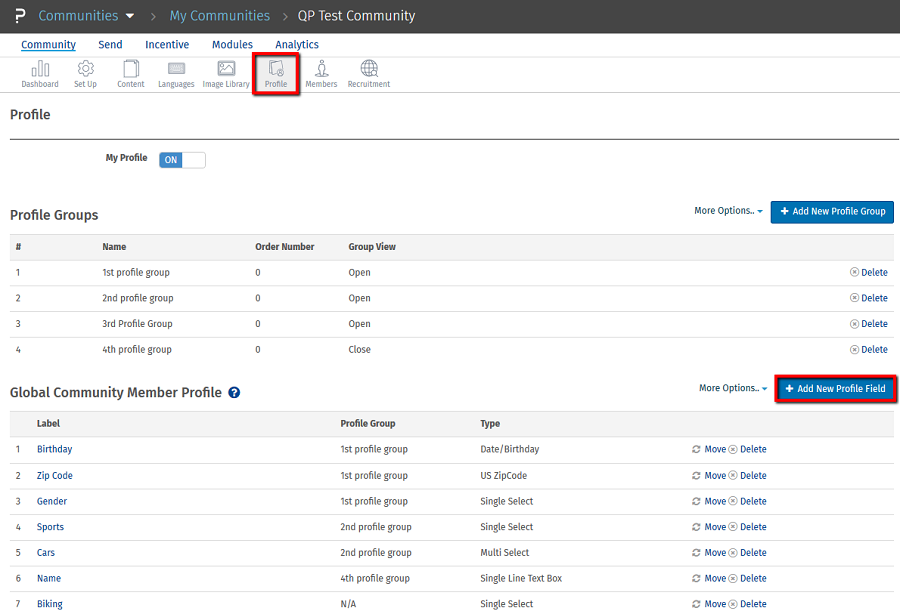Switch to the Incentive tab
900x611 pixels.
167,45
